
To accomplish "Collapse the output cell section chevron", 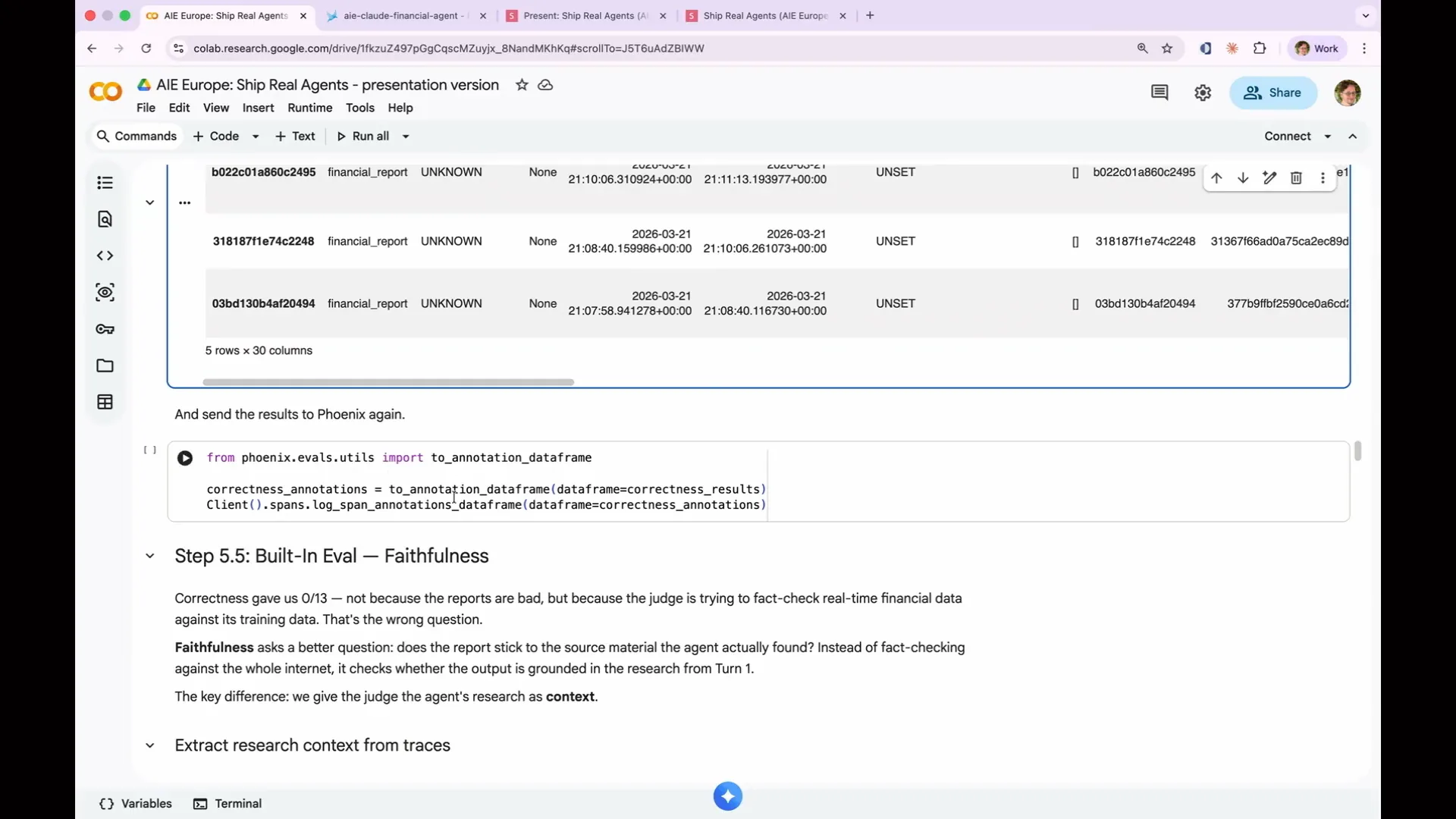I will (150, 202).
